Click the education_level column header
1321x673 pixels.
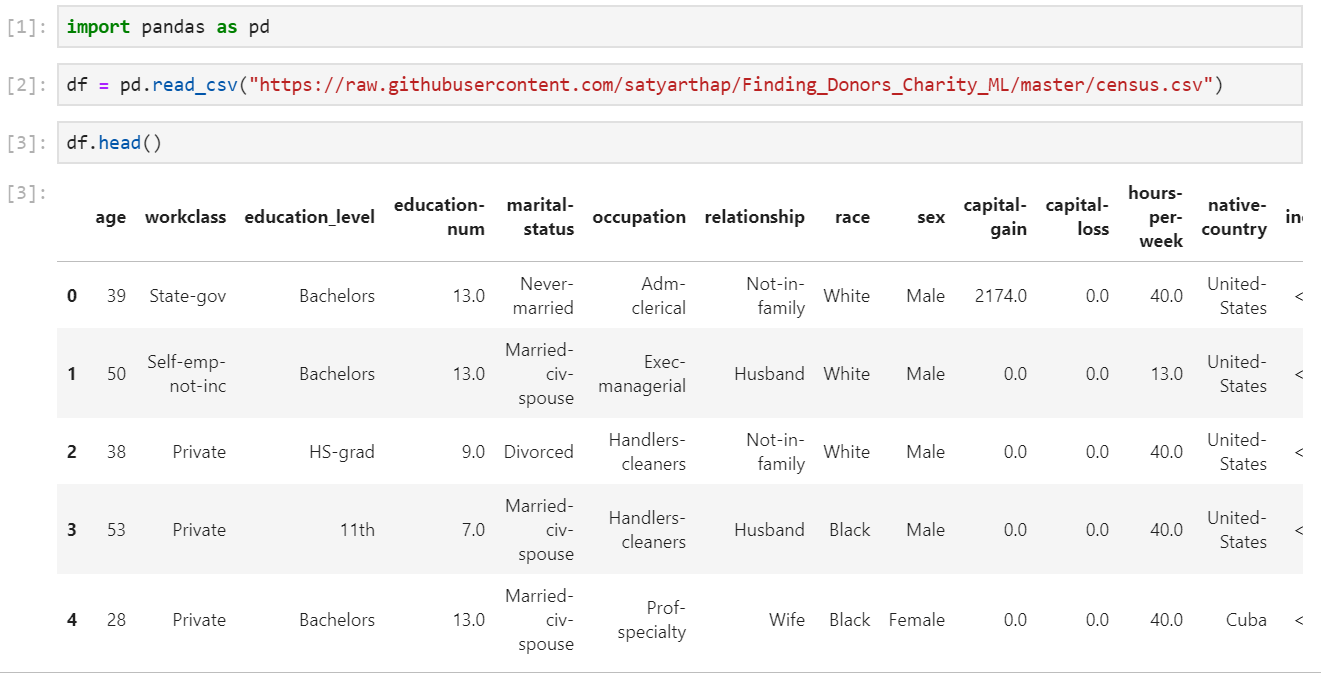[310, 217]
